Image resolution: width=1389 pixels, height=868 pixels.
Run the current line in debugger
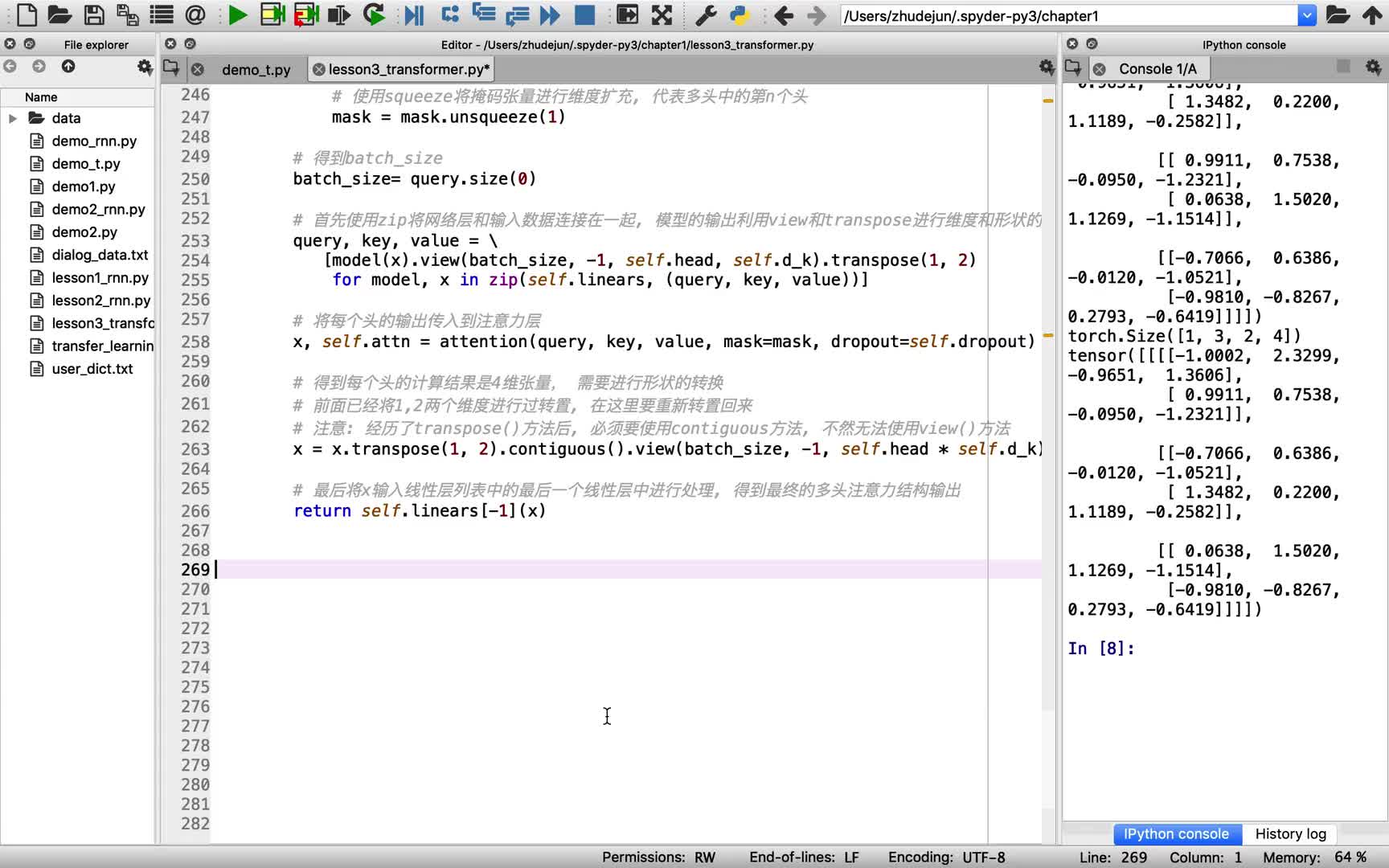tap(450, 14)
